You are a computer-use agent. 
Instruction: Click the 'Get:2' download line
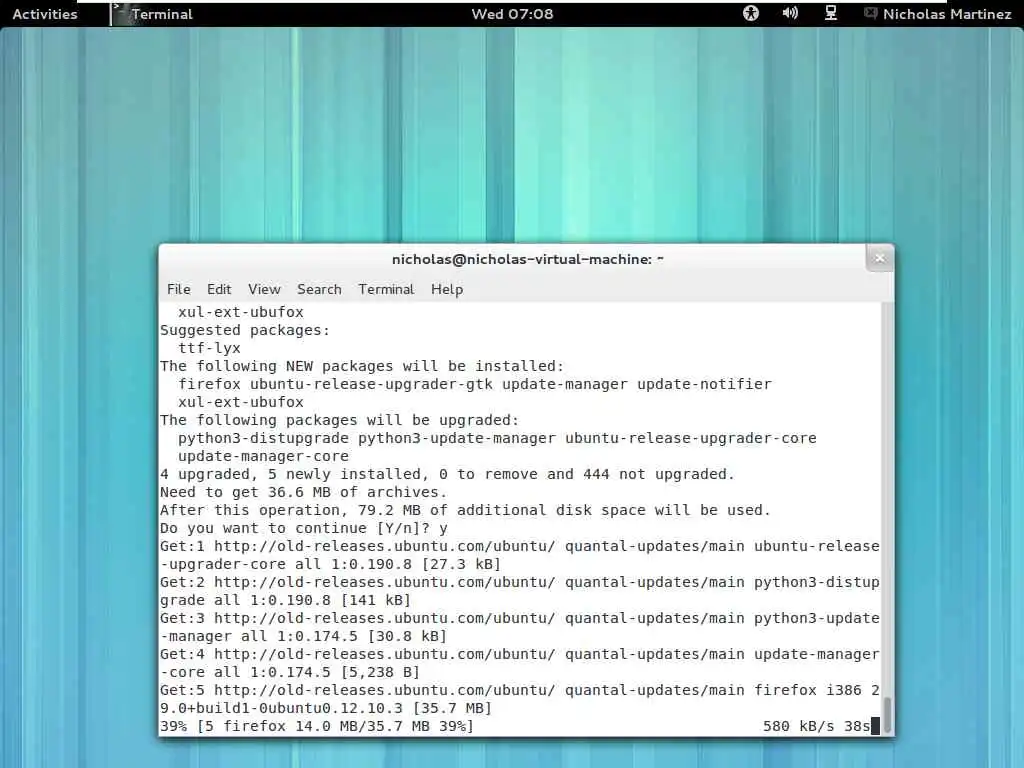click(520, 582)
